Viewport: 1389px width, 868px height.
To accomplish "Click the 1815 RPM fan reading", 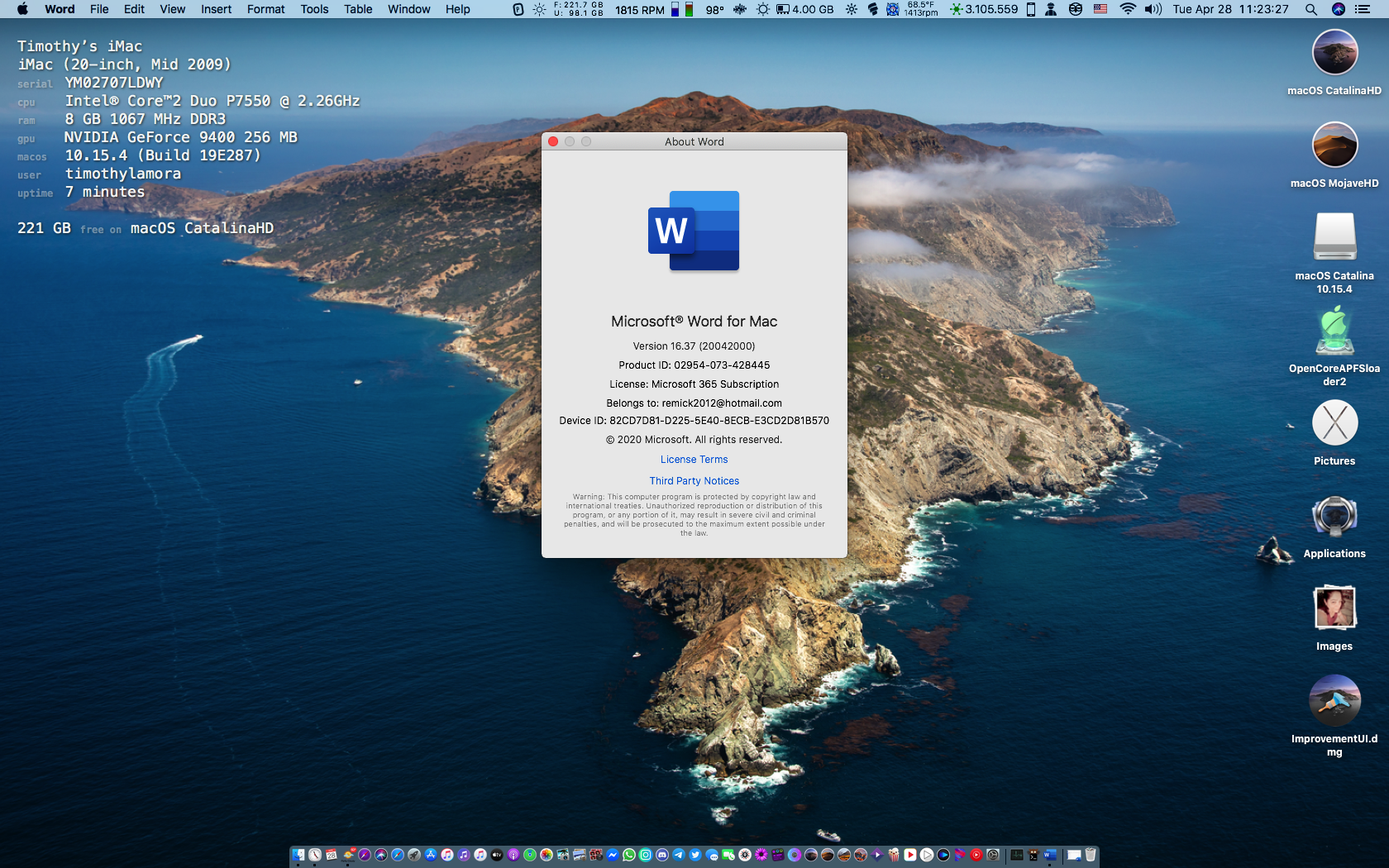I will 639,10.
